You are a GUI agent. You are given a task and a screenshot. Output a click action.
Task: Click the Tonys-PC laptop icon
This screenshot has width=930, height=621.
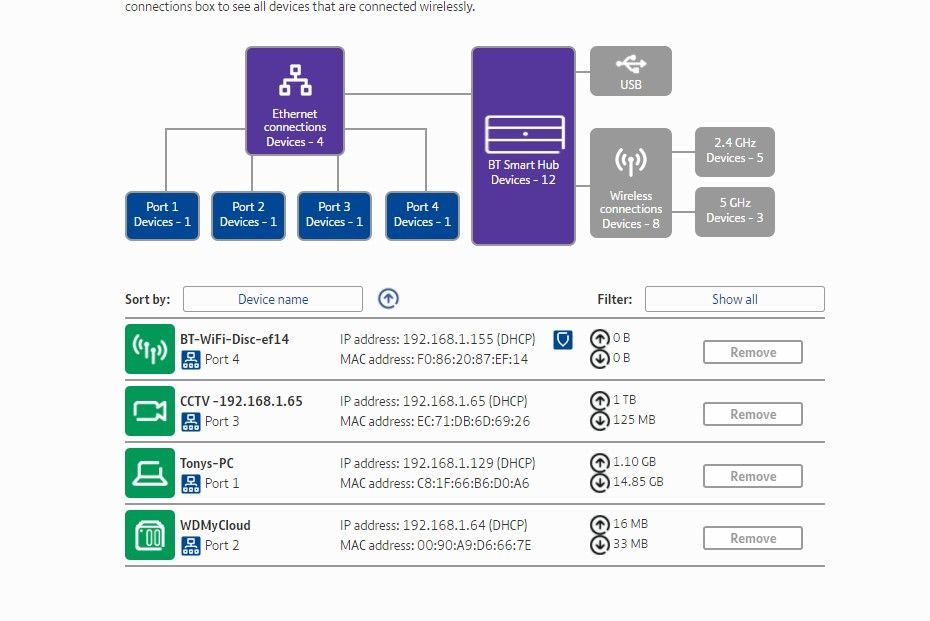coord(150,473)
